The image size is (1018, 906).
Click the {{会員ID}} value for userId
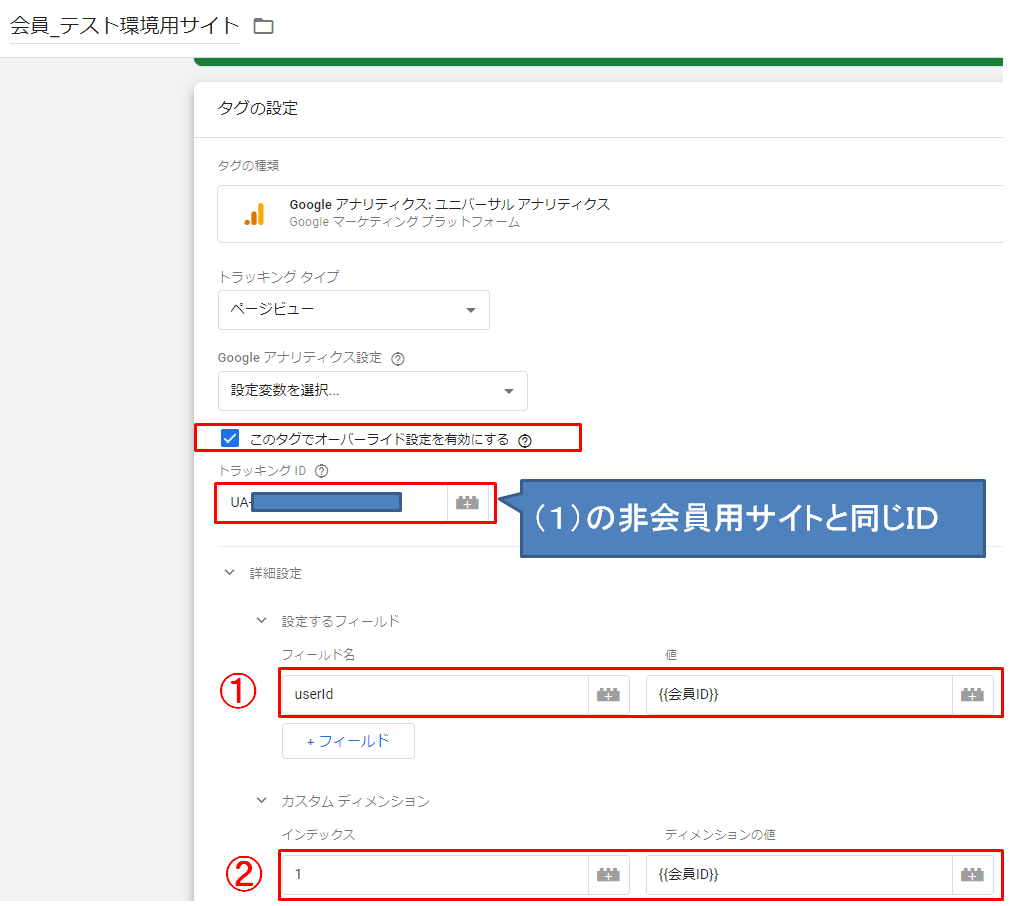tap(799, 694)
